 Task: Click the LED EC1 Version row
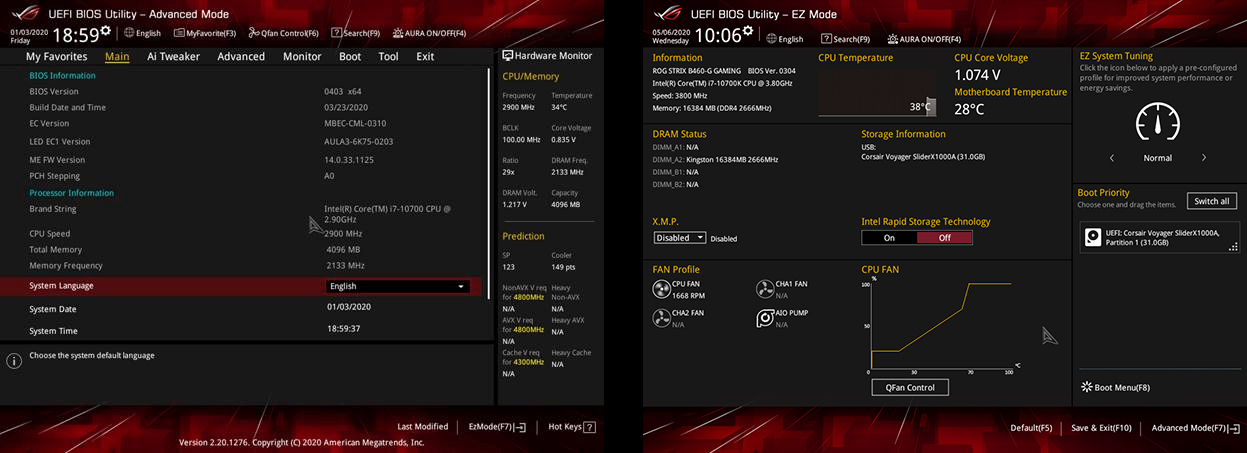(x=244, y=142)
